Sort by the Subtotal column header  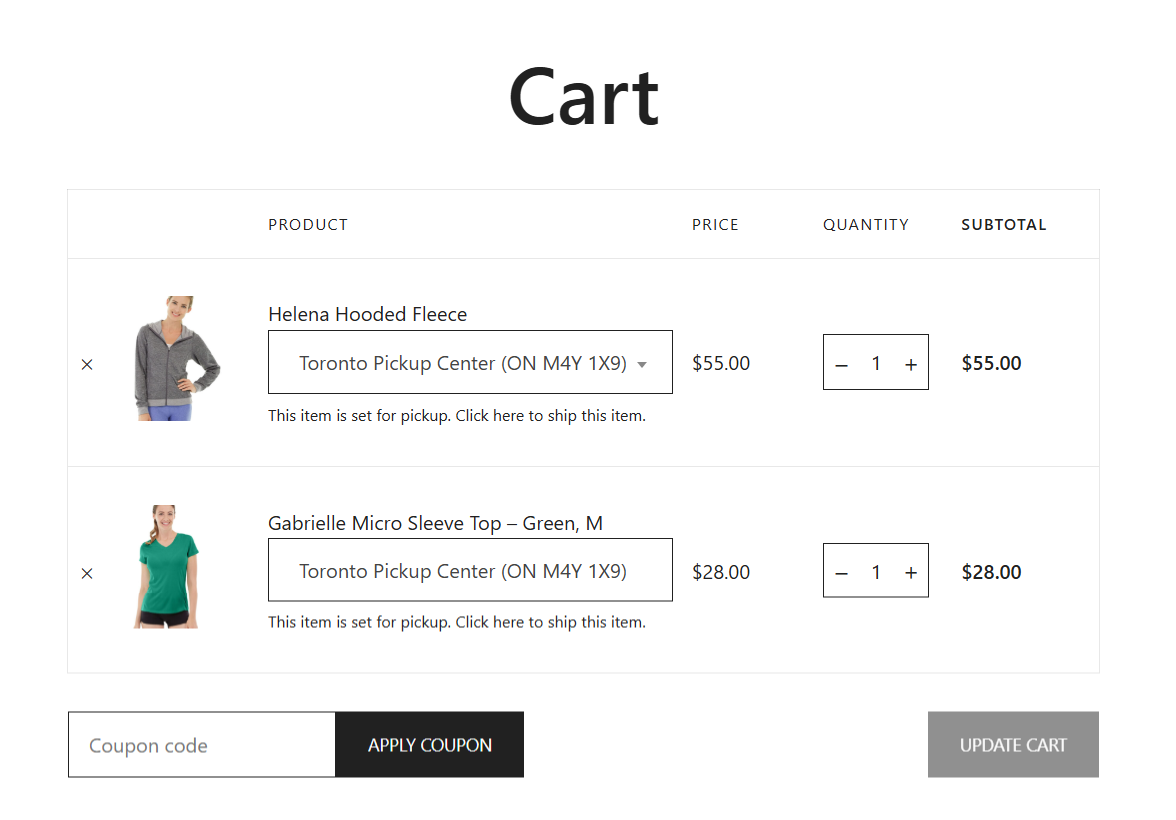pyautogui.click(x=1003, y=224)
